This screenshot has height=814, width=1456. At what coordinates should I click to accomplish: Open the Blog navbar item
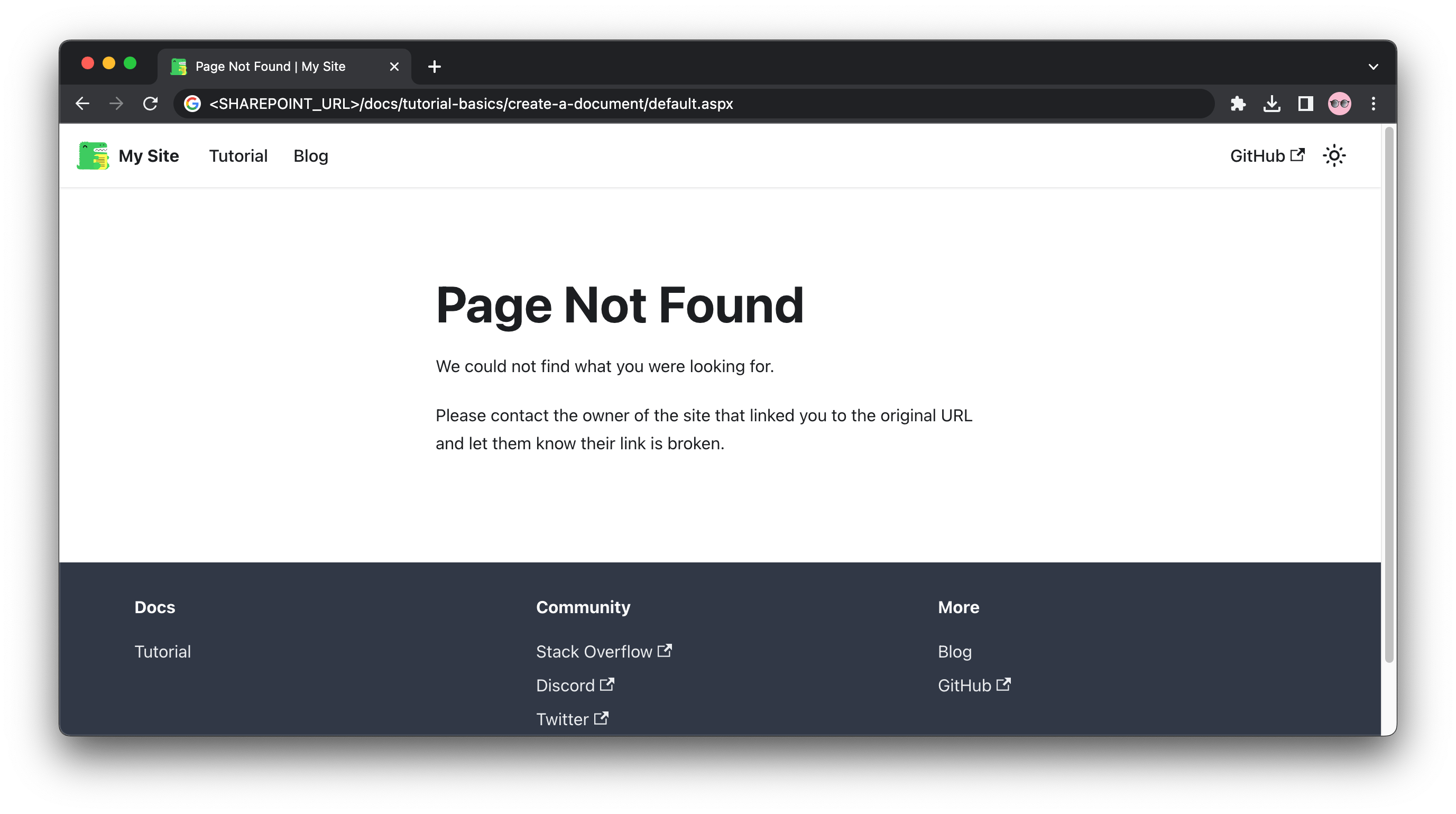pos(310,156)
